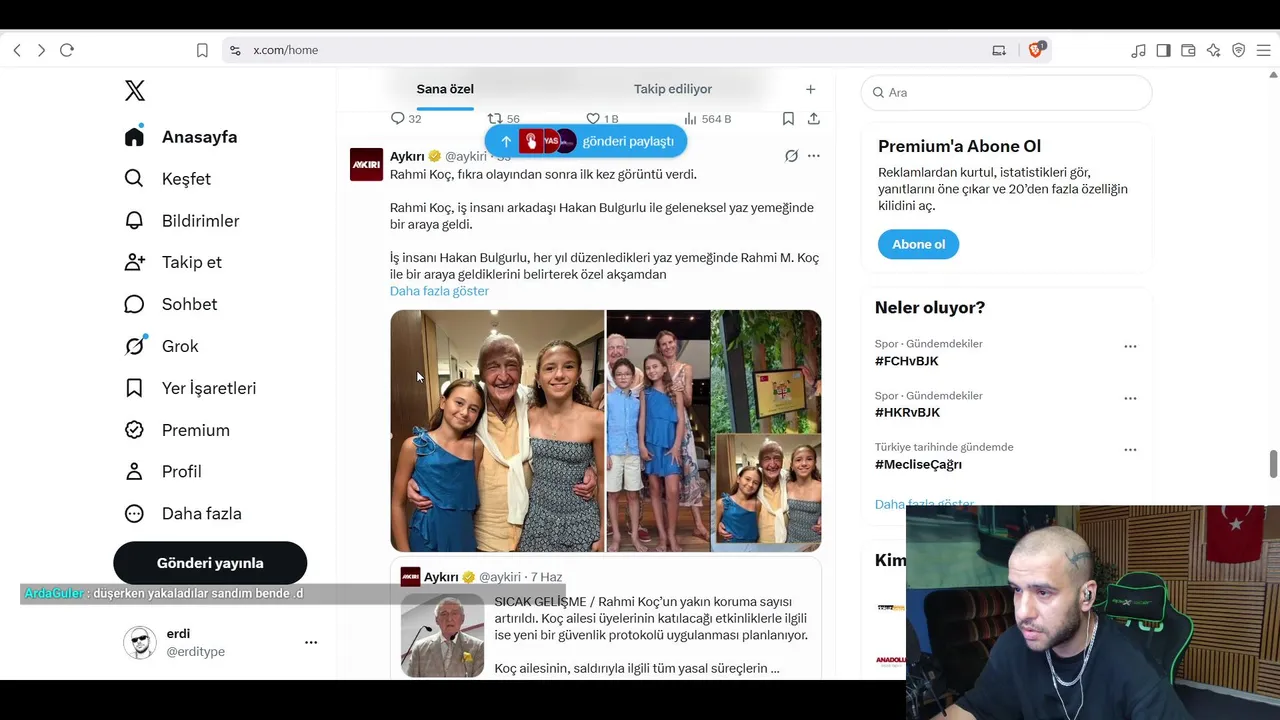Open site settings icon beside the URL
The width and height of the screenshot is (1280, 720).
[235, 50]
